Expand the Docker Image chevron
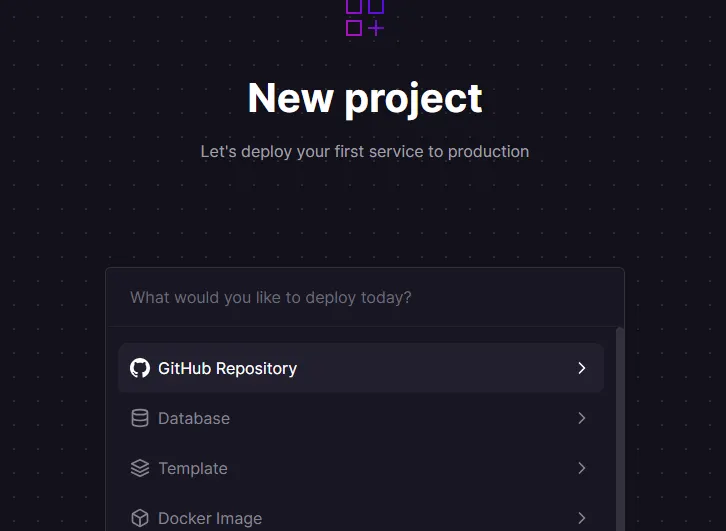 [582, 518]
